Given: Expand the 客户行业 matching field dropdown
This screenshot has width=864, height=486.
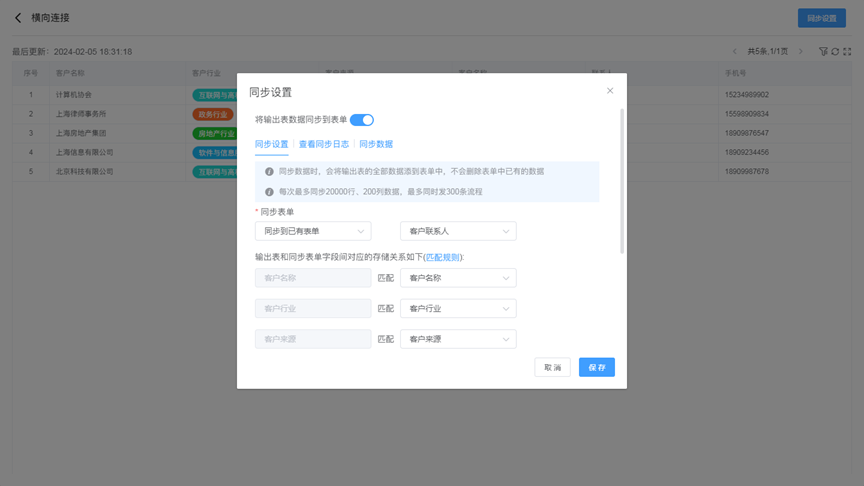Looking at the screenshot, I should [458, 309].
